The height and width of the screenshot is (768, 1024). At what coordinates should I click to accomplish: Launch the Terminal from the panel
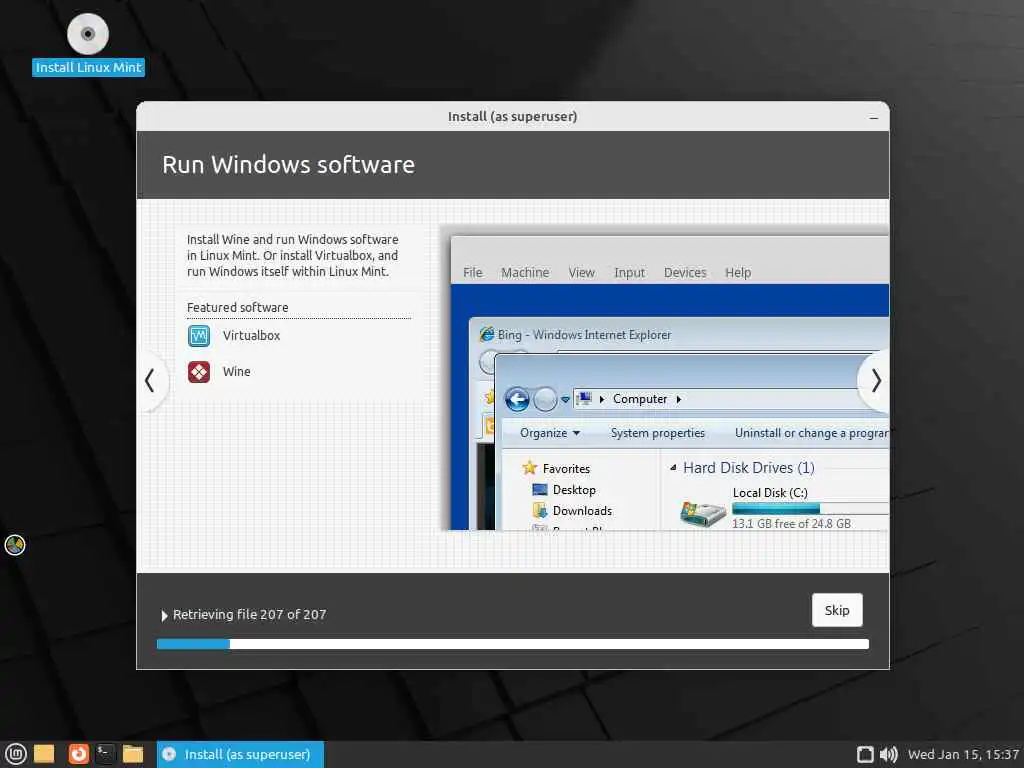(105, 754)
